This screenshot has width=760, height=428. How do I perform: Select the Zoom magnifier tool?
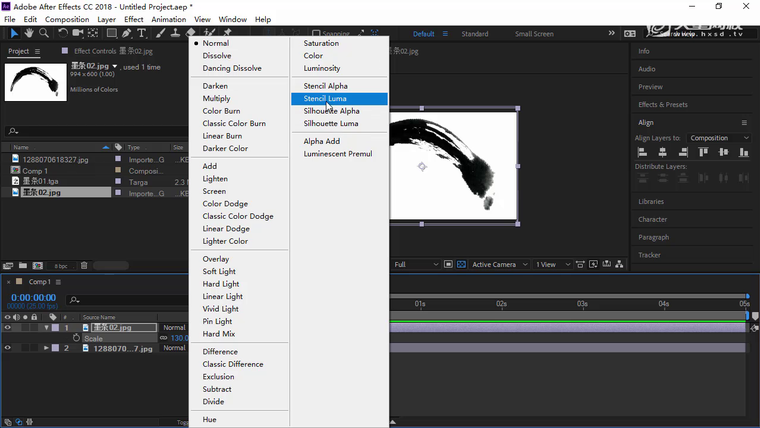[43, 33]
